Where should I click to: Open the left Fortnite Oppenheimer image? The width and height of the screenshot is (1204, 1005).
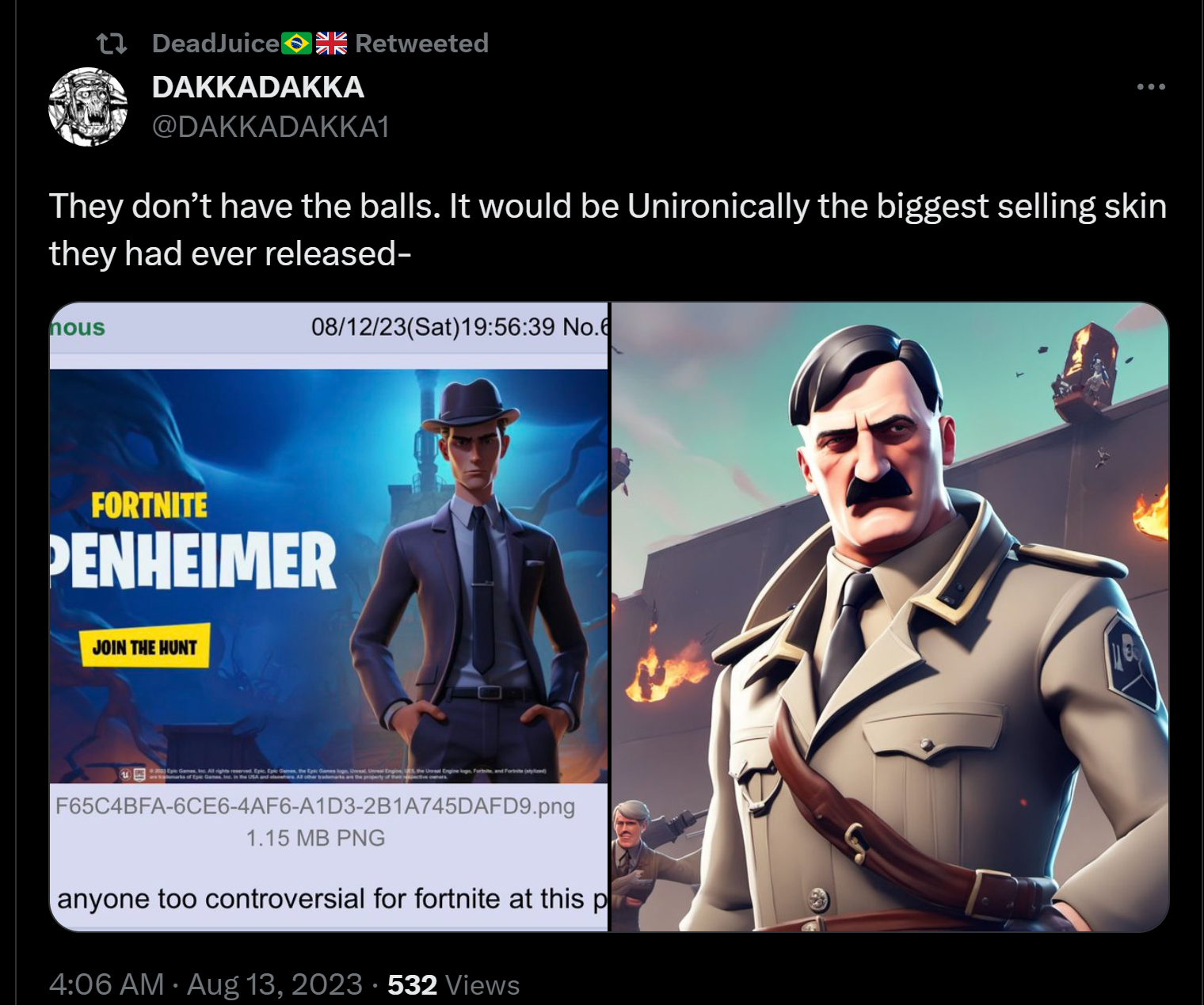pyautogui.click(x=329, y=616)
